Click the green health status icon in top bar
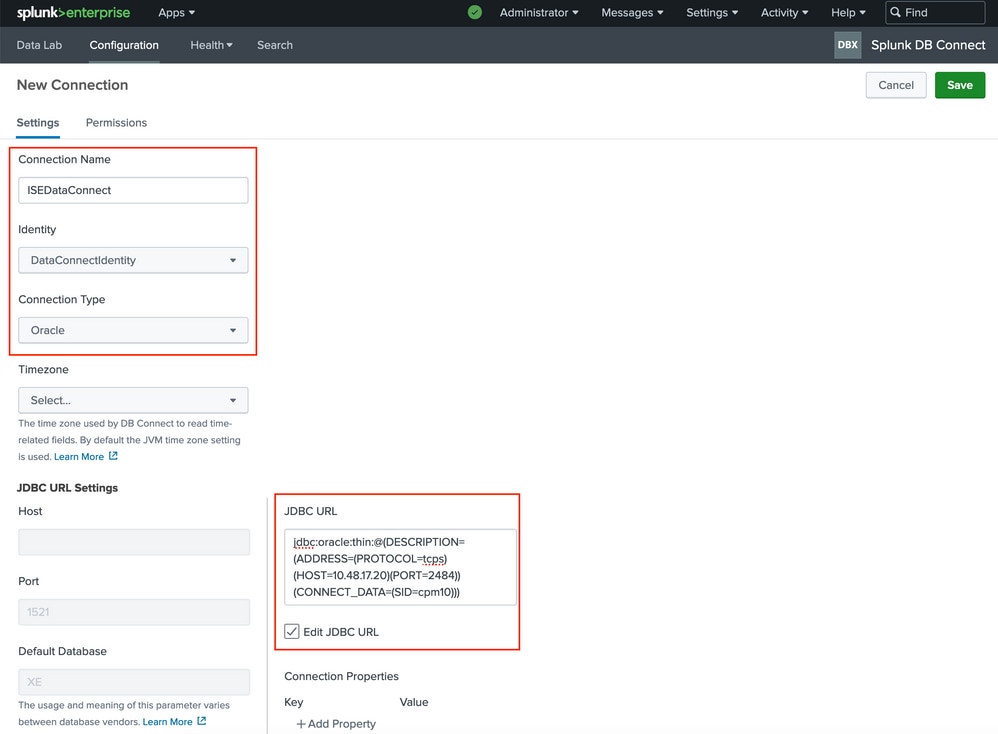Image resolution: width=998 pixels, height=734 pixels. [x=474, y=13]
